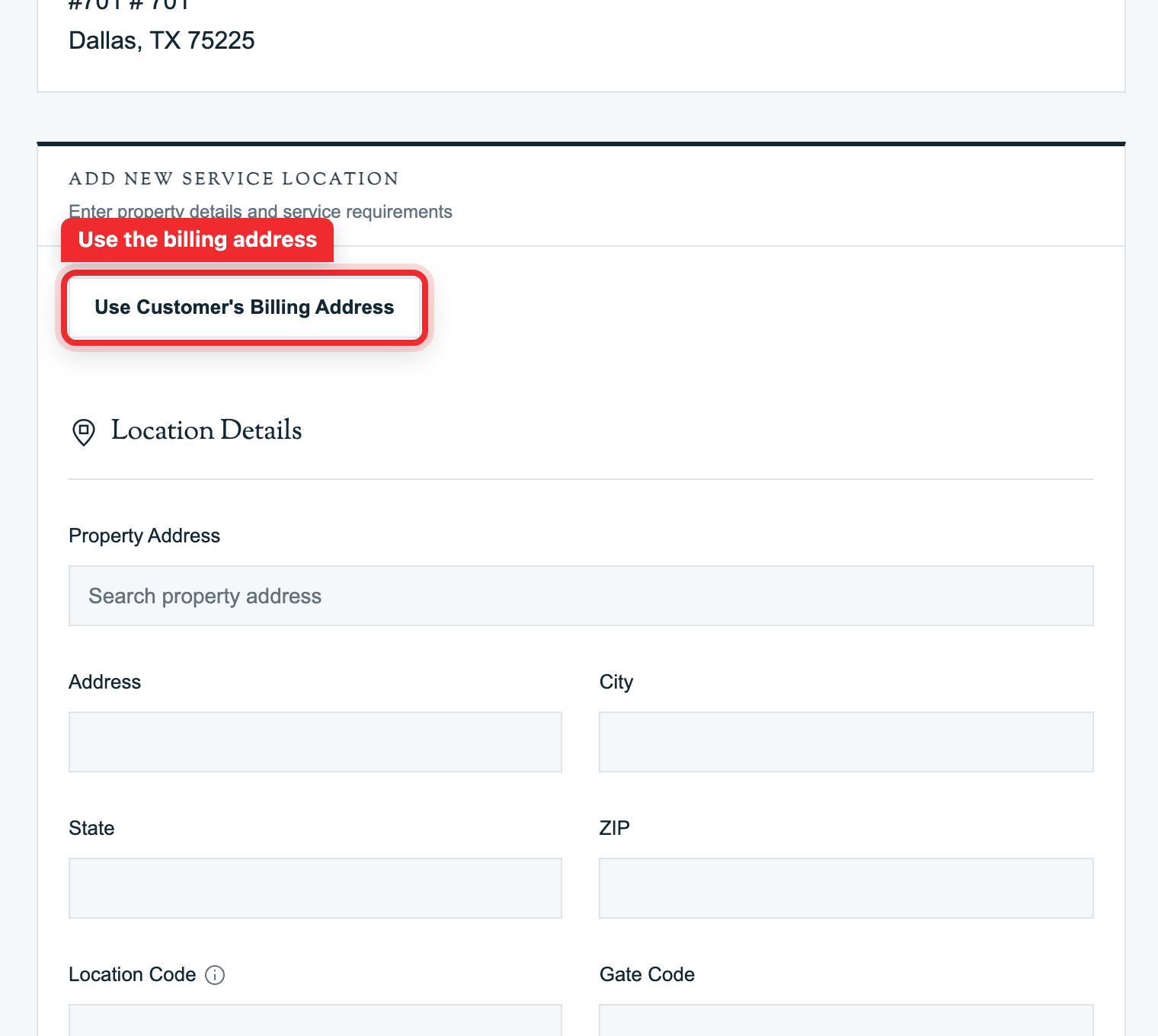Click the 'Location Code' label text
1158x1036 pixels.
(133, 974)
